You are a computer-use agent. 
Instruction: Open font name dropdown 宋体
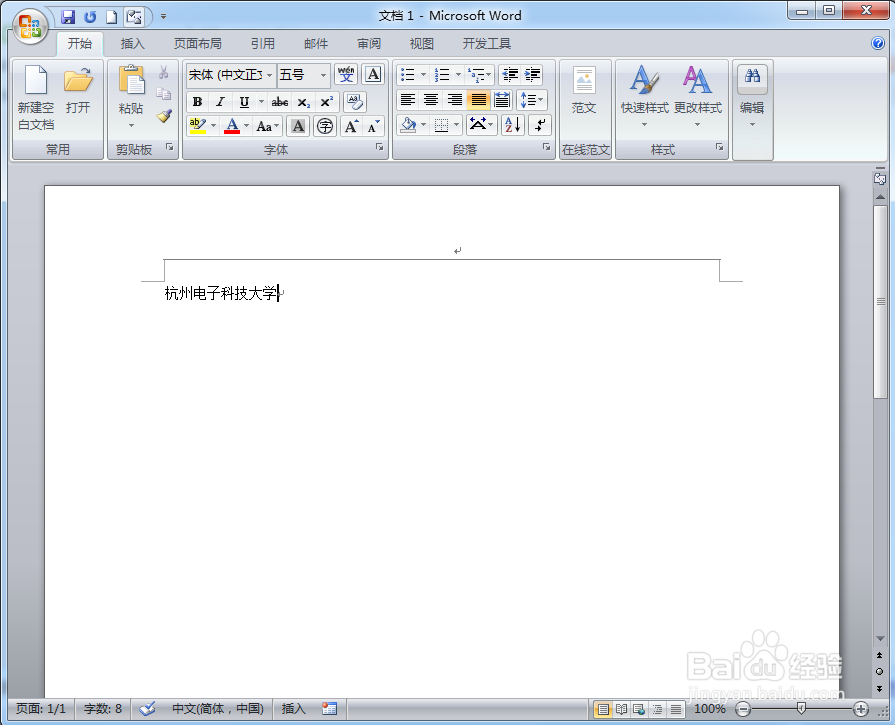(269, 75)
